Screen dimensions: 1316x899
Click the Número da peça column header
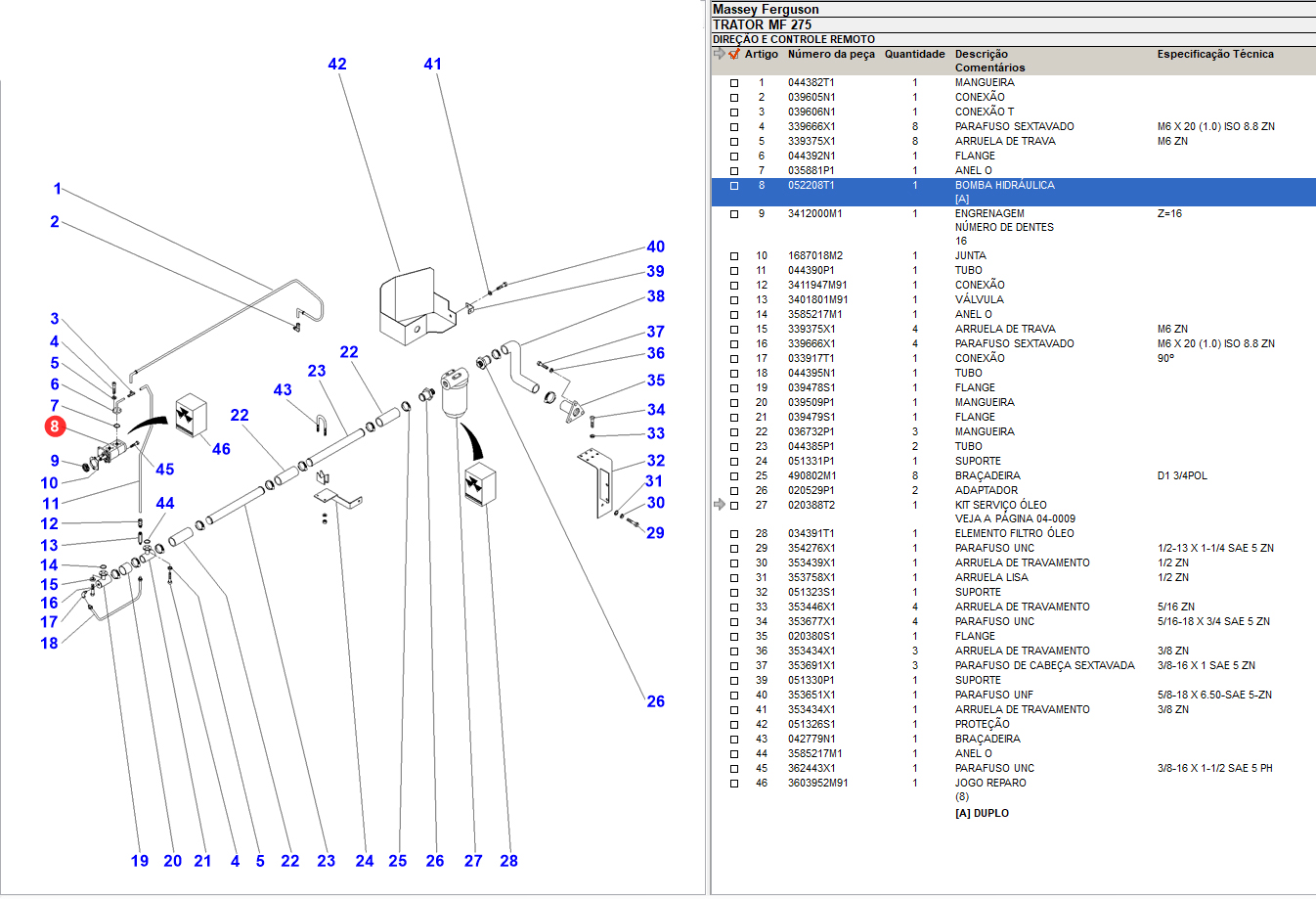click(831, 55)
